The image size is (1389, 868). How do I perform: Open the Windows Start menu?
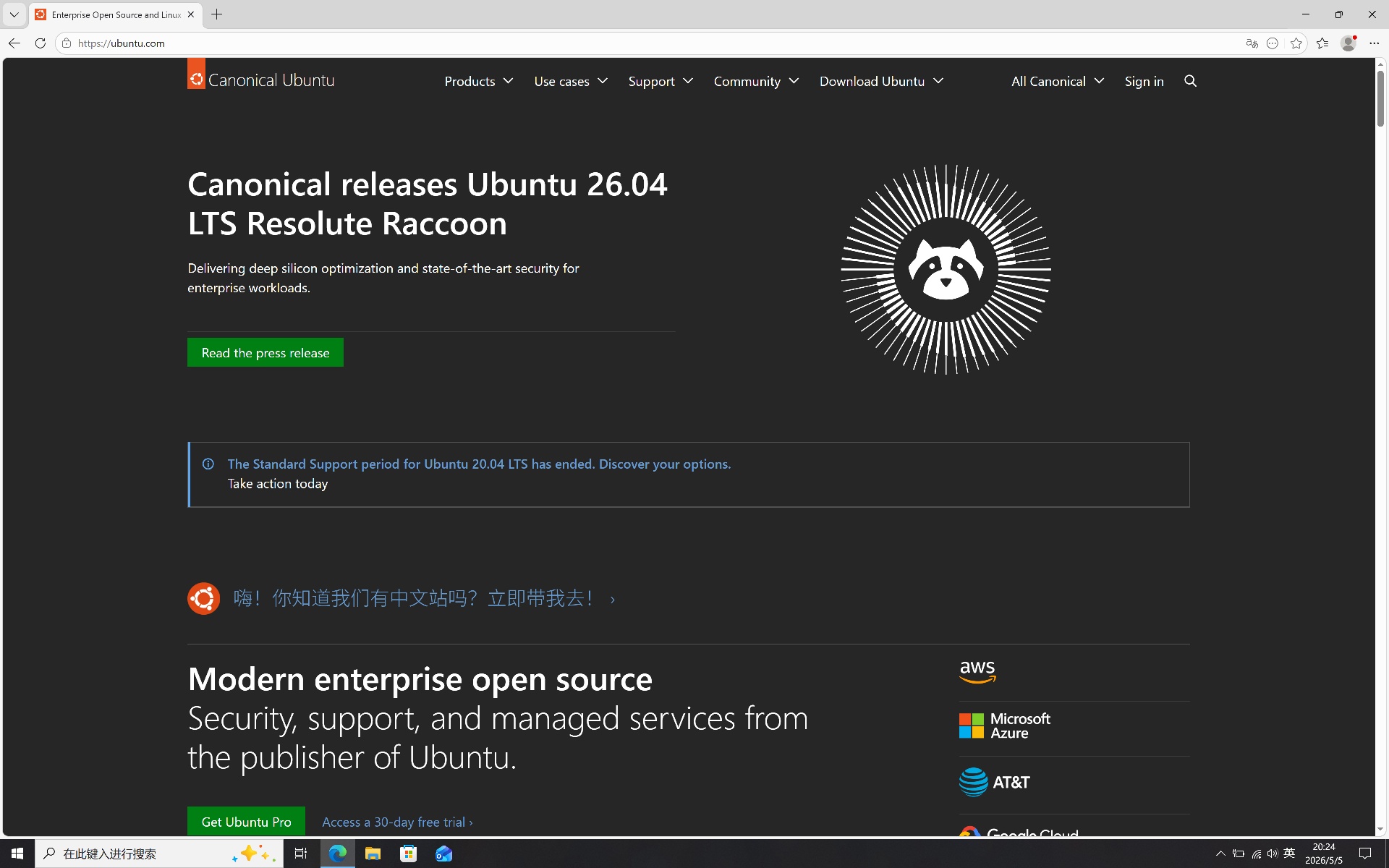(17, 854)
